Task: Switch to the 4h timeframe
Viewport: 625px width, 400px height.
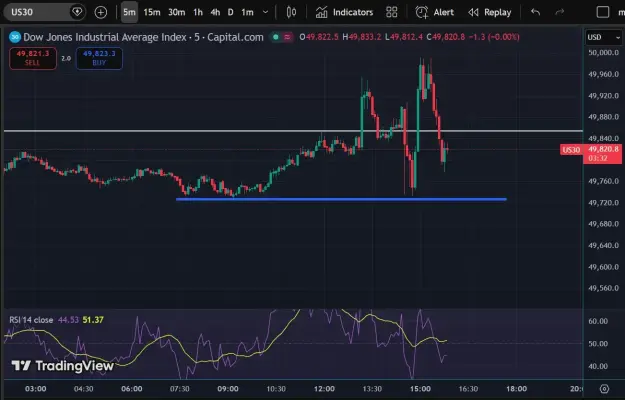Action: click(215, 12)
